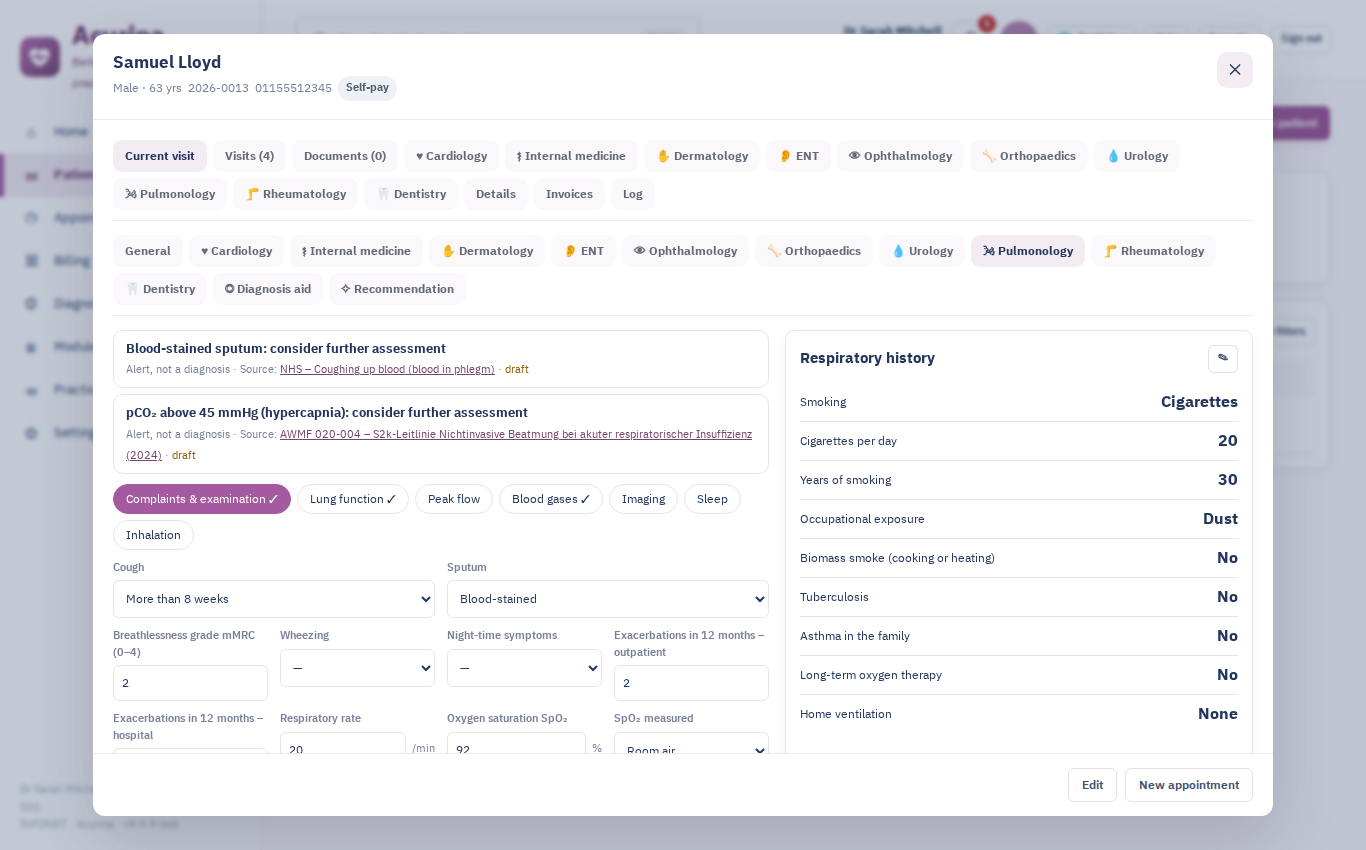Show the Log tab
The image size is (1366, 850).
tap(633, 194)
